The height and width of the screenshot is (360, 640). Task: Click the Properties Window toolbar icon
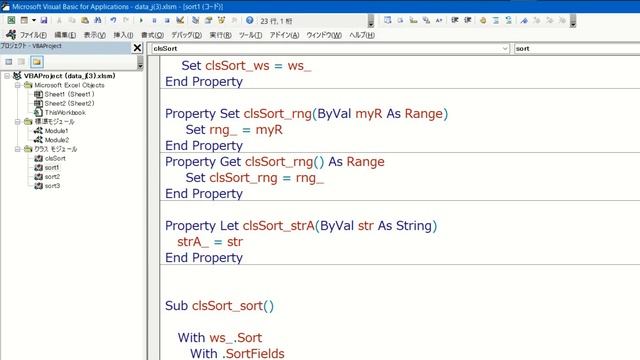(x=209, y=20)
